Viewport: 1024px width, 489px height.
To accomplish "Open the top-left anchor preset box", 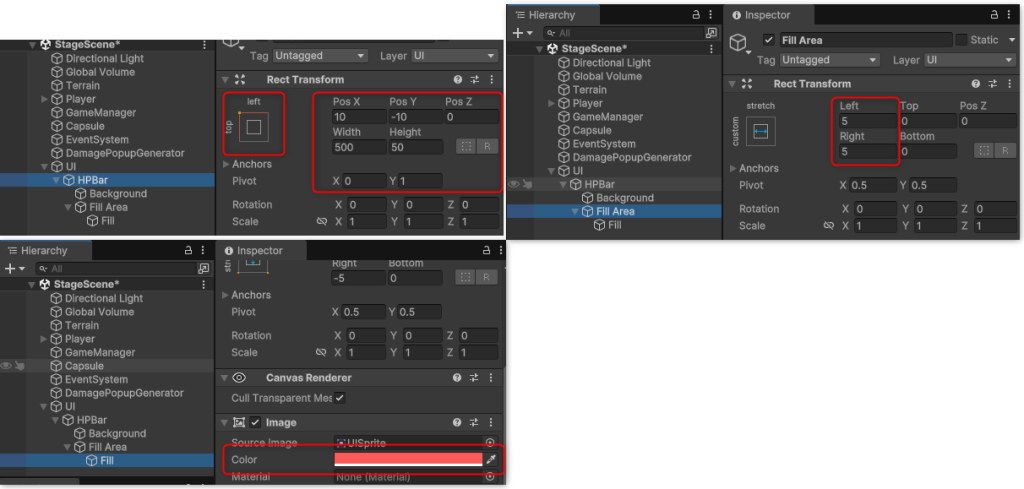I will (254, 127).
